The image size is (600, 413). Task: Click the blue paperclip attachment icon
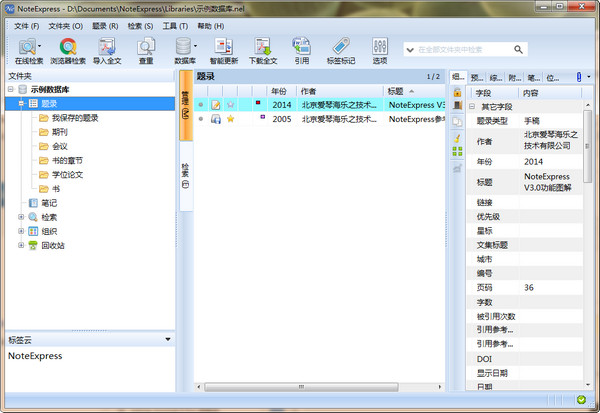(579, 77)
